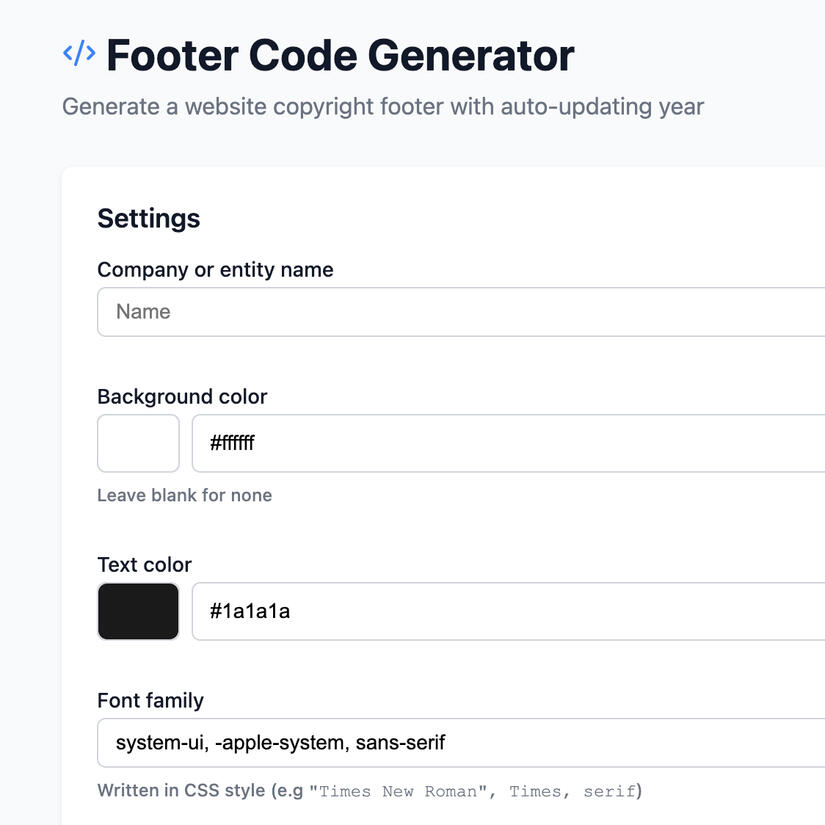
Task: Open the black text color swatch
Action: 137,611
